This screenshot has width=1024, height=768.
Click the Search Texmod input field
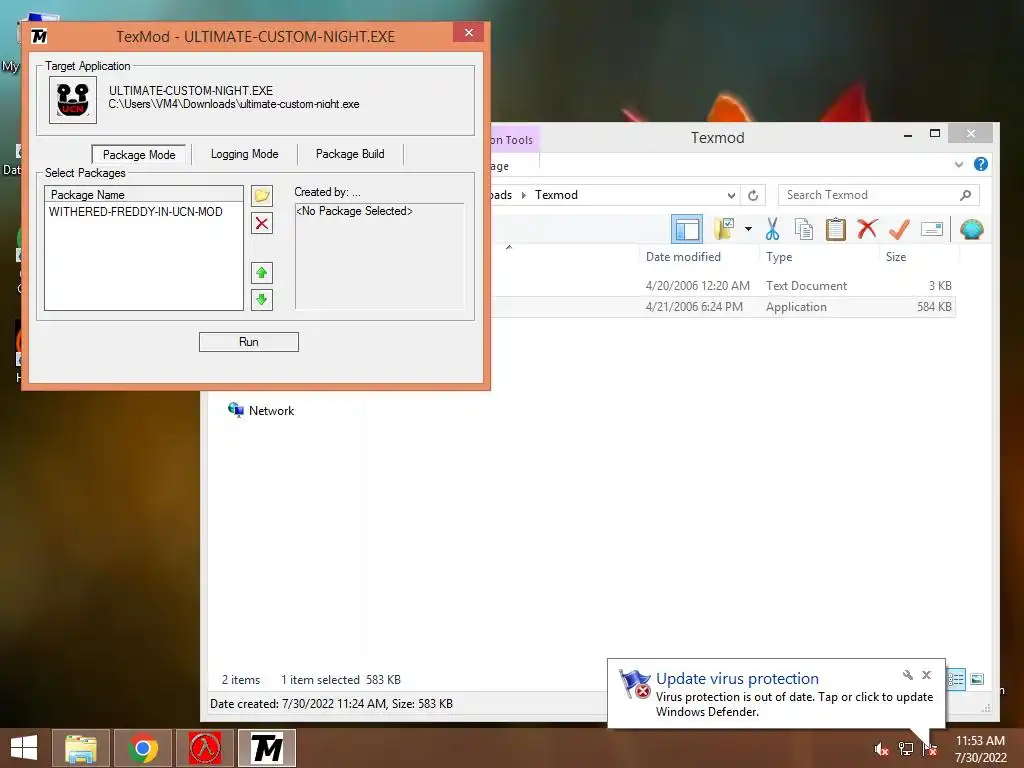tap(871, 195)
